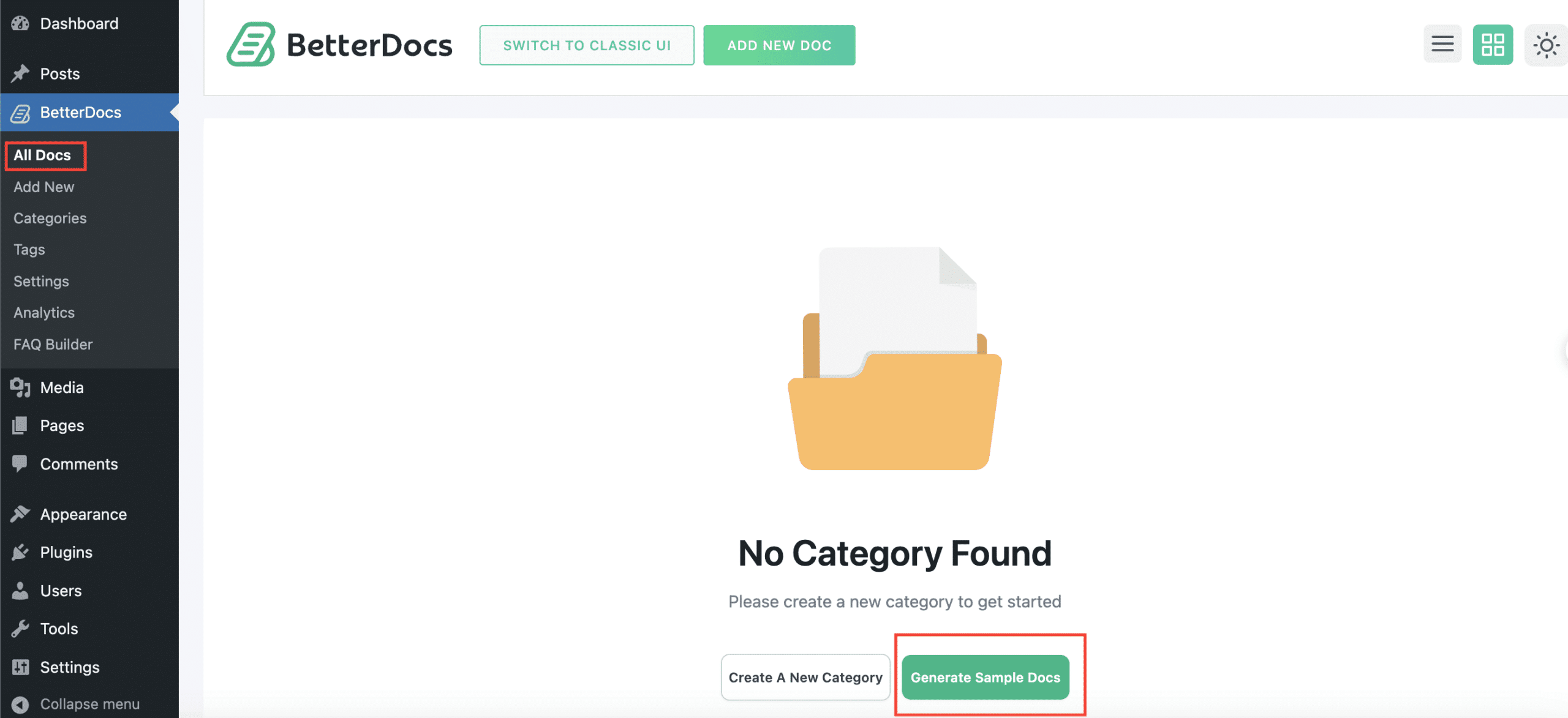
Task: Open Tools with the wrench icon
Action: point(20,628)
